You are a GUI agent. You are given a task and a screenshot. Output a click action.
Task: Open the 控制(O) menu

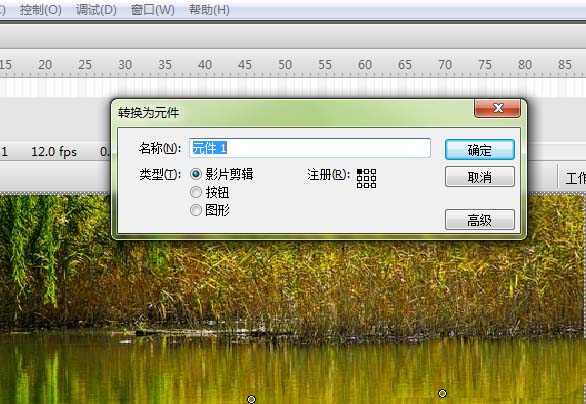40,10
